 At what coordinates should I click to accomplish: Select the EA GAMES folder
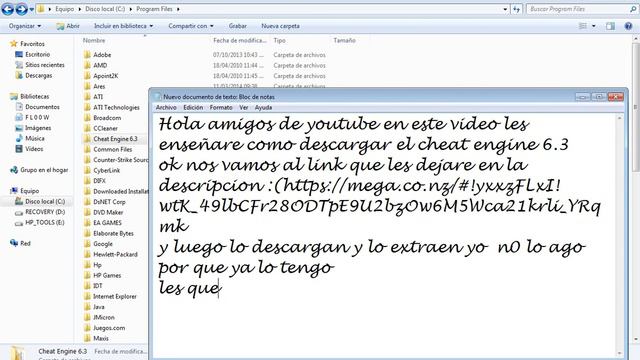(107, 223)
